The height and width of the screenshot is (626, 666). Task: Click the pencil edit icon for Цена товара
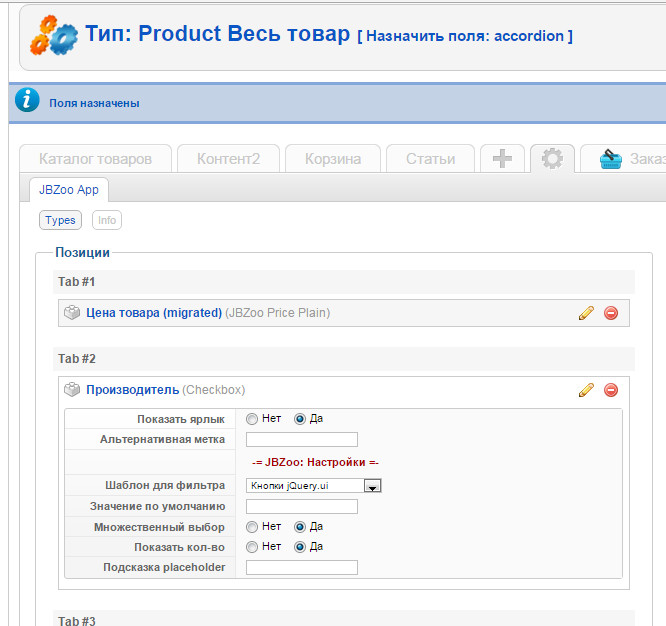coord(586,313)
